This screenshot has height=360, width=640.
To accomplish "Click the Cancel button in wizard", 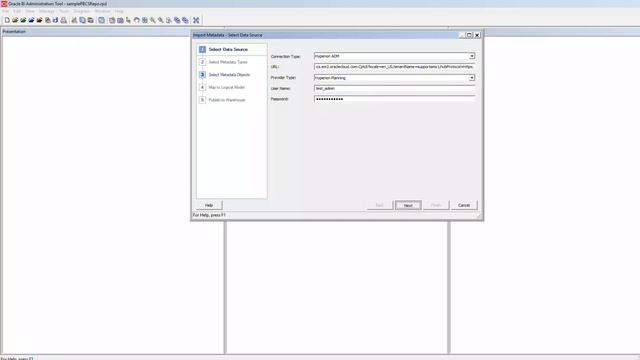I will point(464,205).
